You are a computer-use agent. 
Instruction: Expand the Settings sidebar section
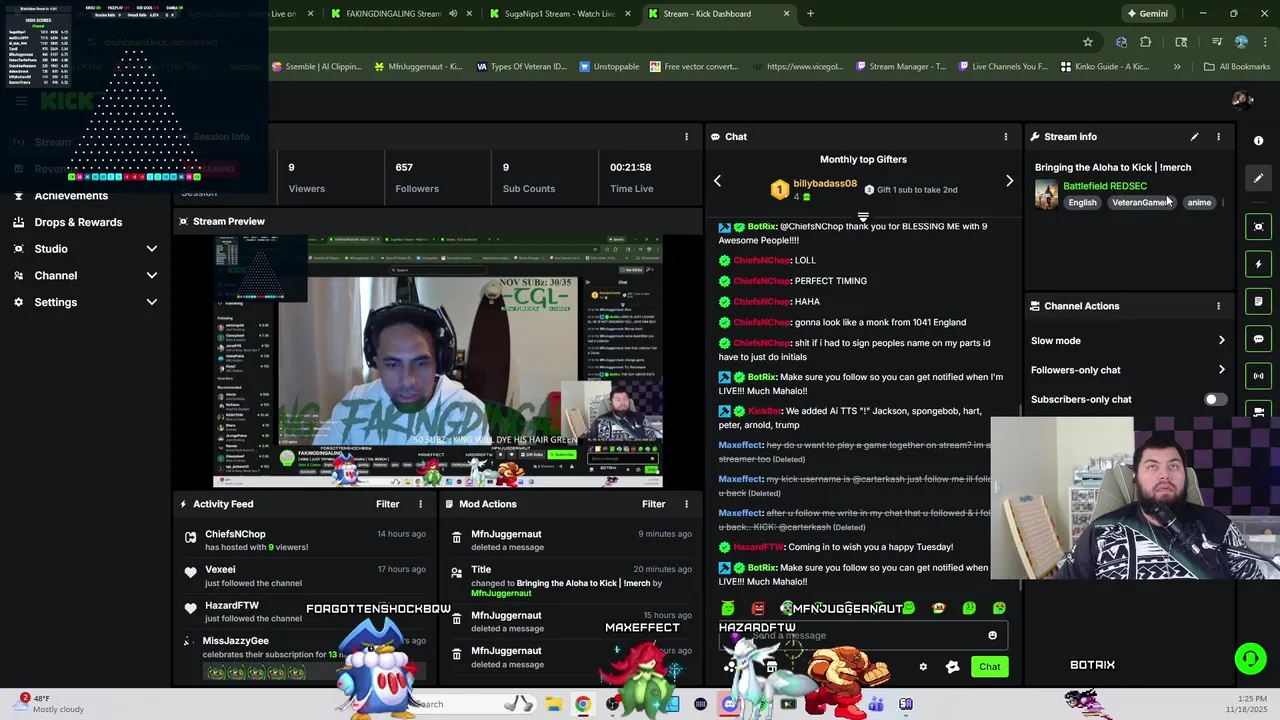point(152,302)
